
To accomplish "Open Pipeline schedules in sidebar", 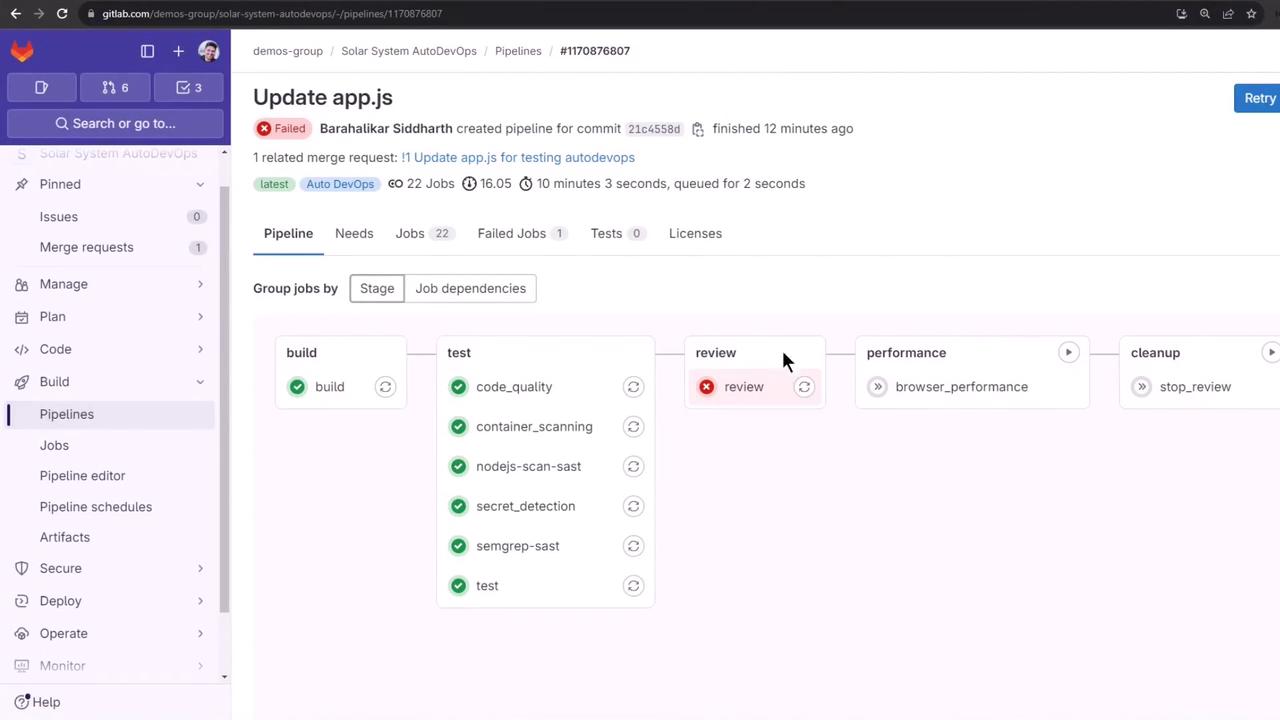I will coord(110,507).
